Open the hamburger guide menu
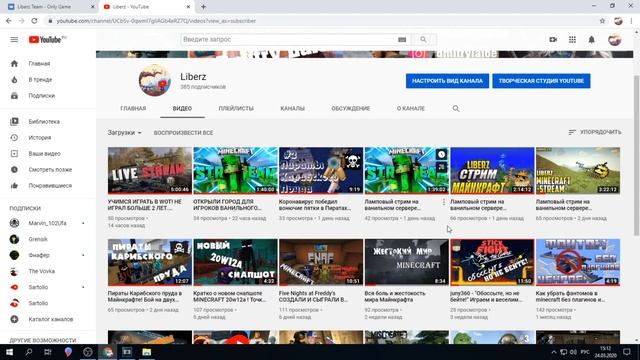 click(14, 40)
